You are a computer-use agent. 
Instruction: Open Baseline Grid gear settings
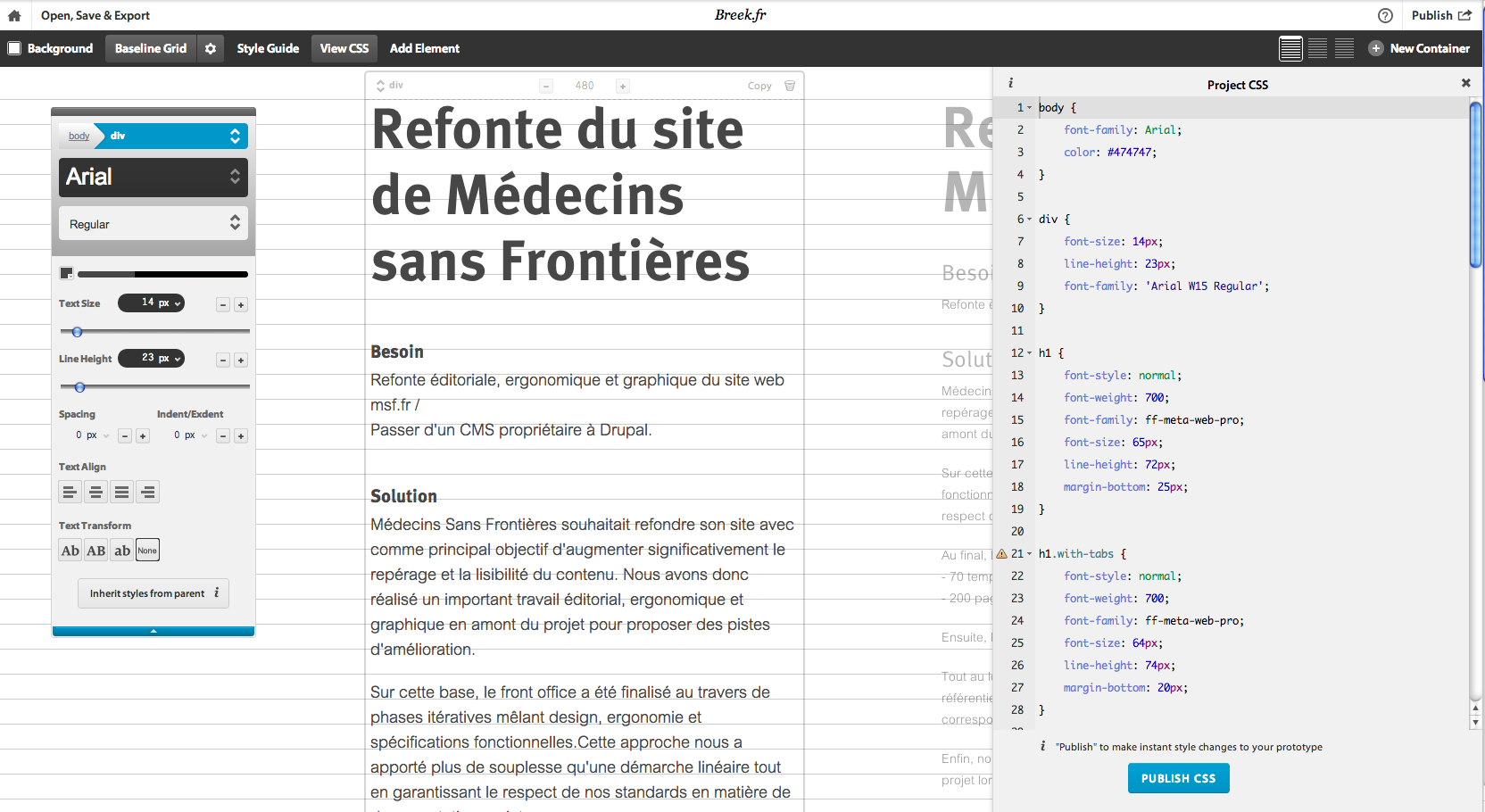pyautogui.click(x=211, y=48)
